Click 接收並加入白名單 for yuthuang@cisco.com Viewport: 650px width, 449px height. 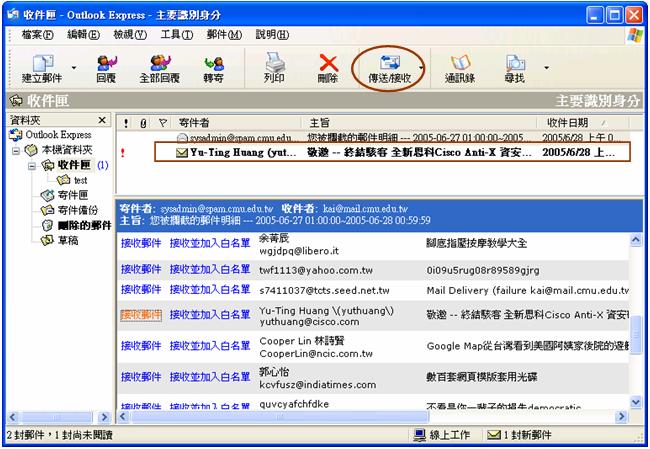(x=210, y=315)
